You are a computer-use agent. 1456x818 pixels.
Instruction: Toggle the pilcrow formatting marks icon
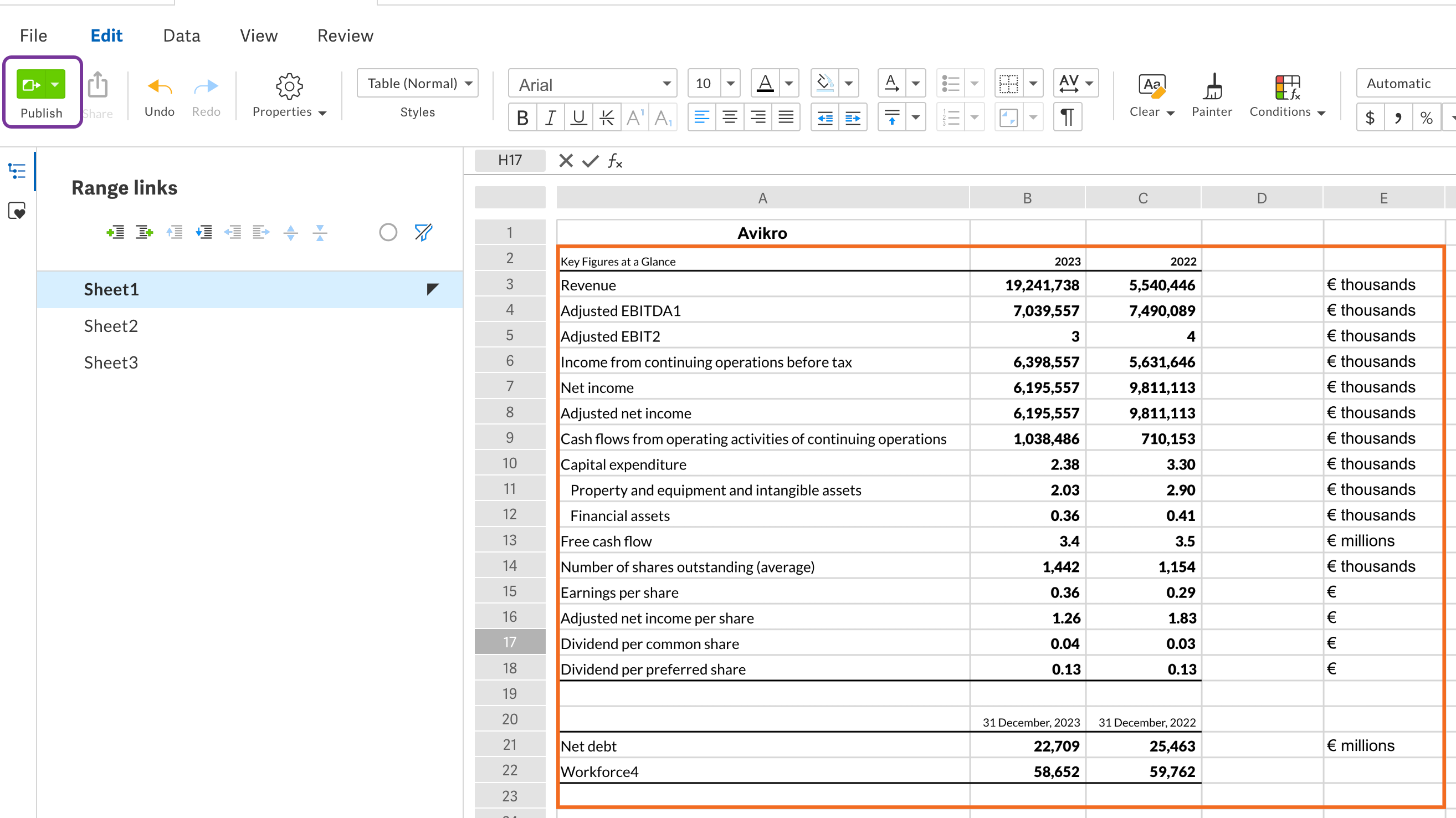click(x=1067, y=117)
